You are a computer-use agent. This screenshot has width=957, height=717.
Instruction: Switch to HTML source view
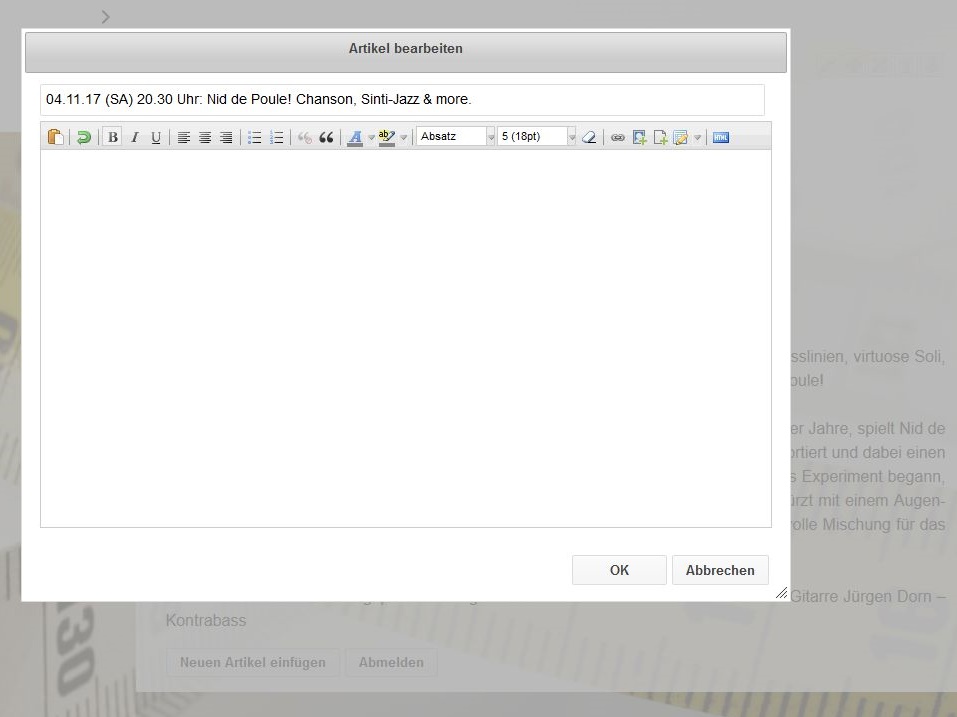(x=721, y=137)
